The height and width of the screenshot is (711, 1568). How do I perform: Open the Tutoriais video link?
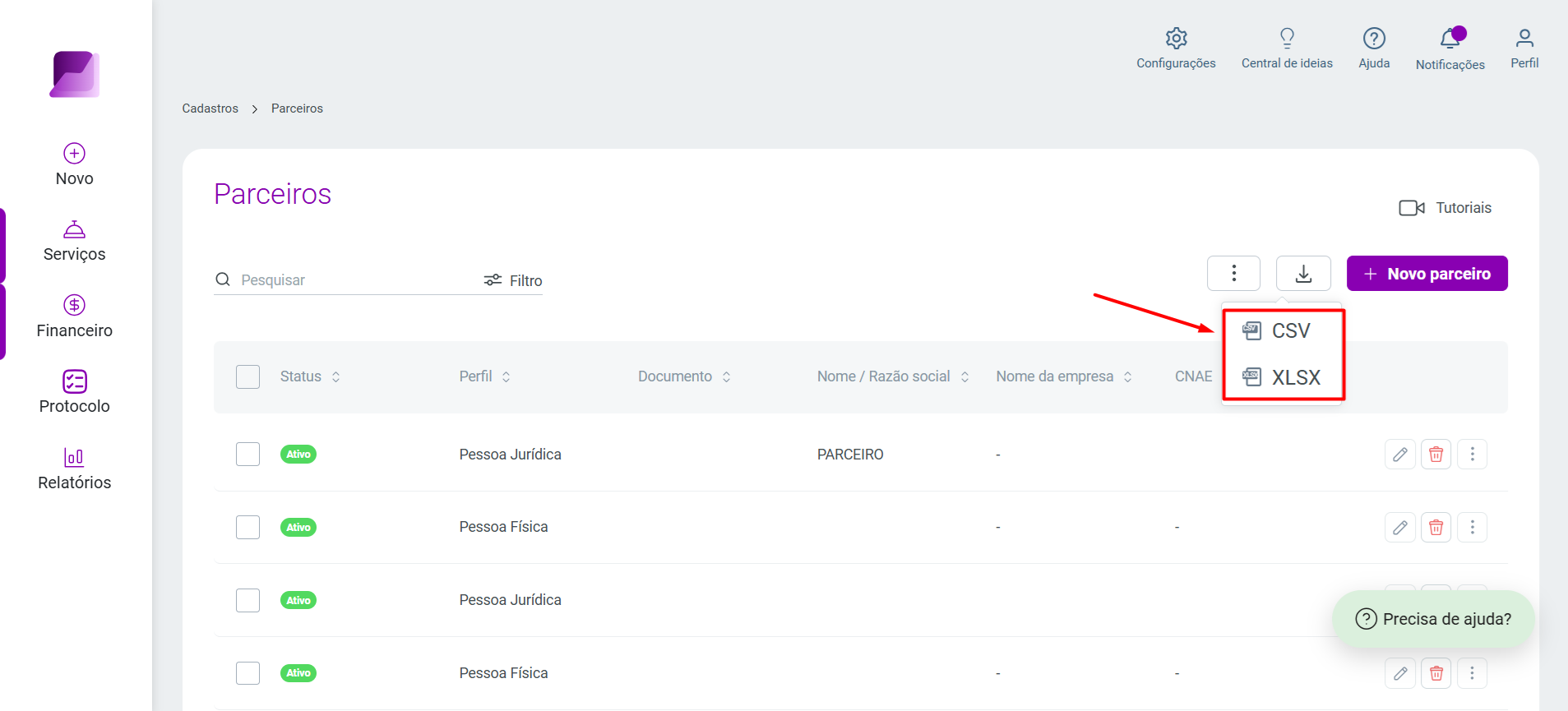pyautogui.click(x=1445, y=208)
